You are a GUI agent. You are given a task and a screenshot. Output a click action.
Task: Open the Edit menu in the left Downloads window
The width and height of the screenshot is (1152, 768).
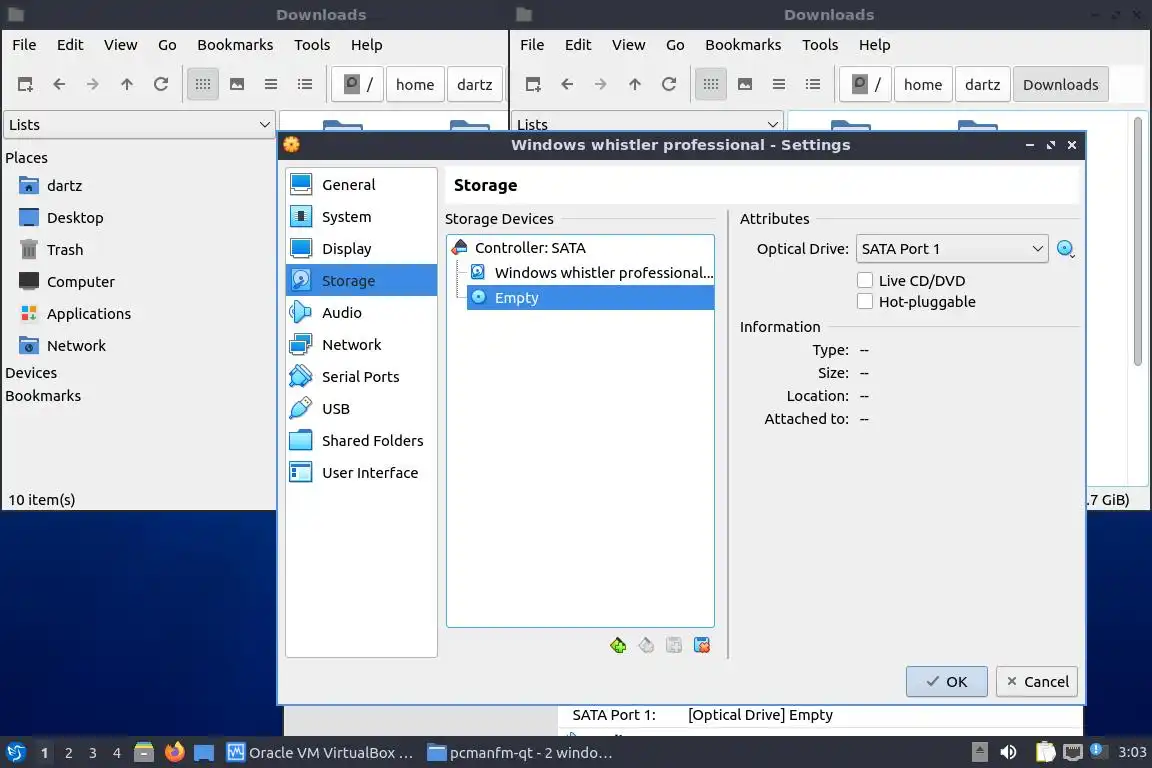(x=70, y=45)
